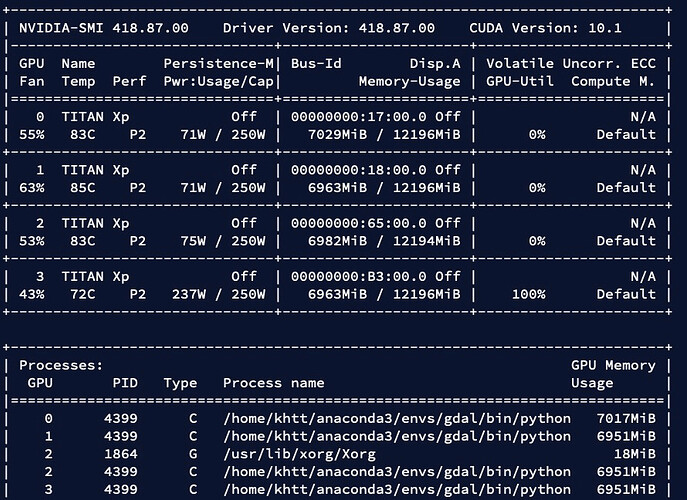Viewport: 687px width, 500px height.
Task: Click the 100% GPU utilization value
Action: (526, 294)
